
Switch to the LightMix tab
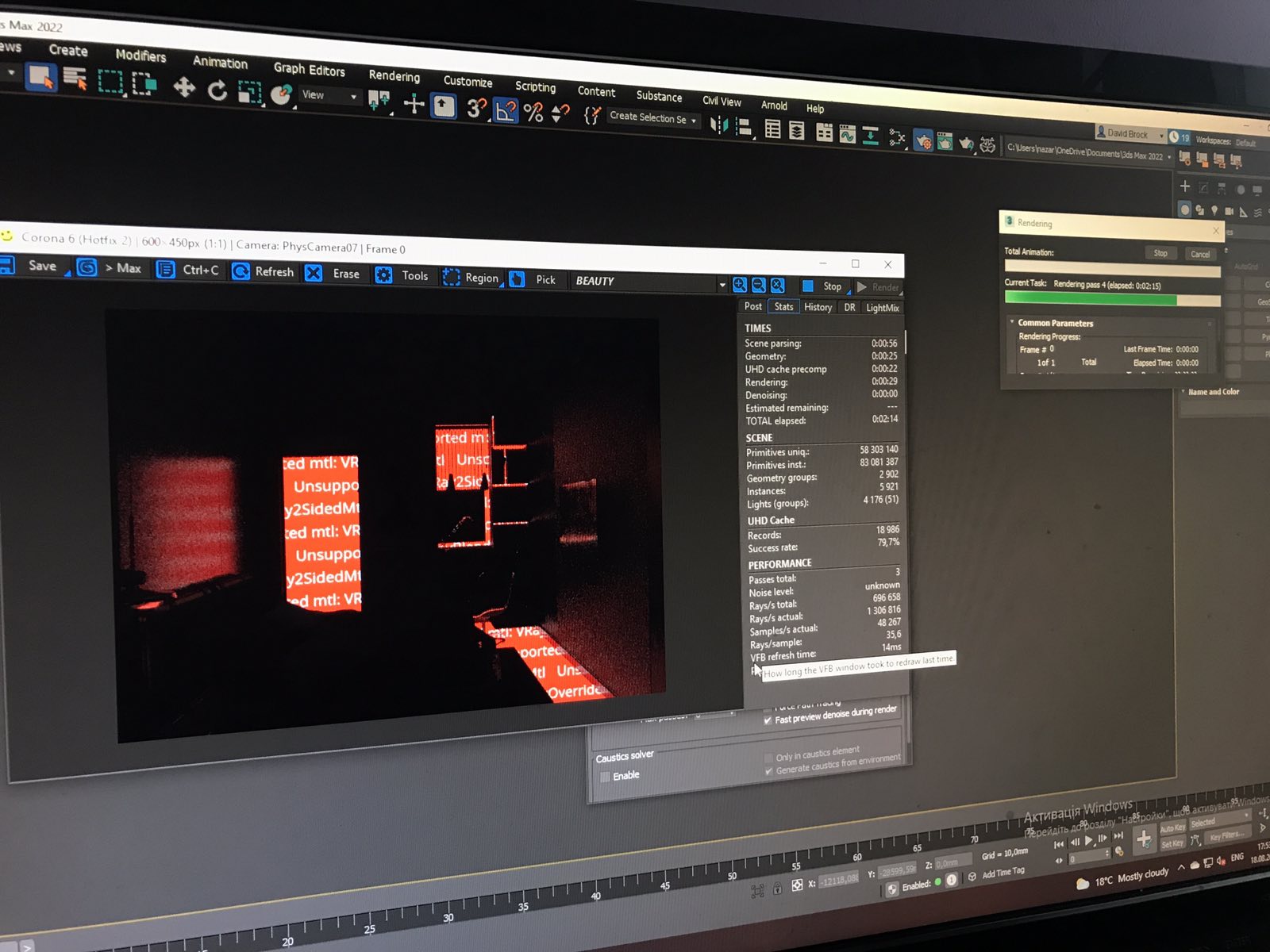click(882, 308)
